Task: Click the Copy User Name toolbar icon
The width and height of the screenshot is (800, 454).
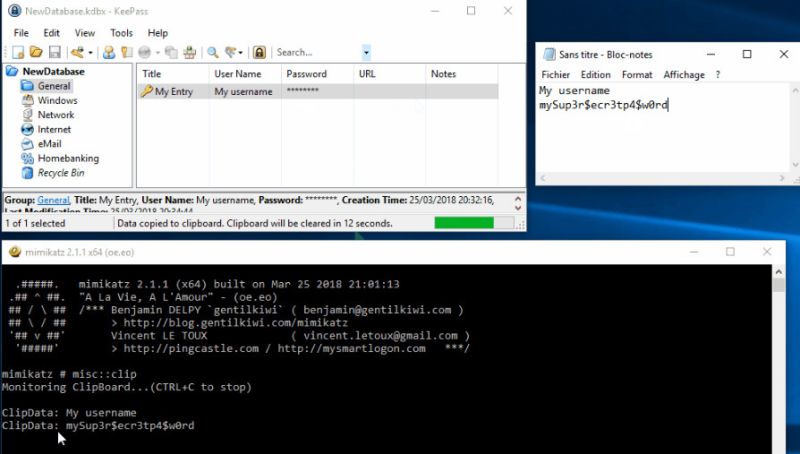Action: [109, 52]
